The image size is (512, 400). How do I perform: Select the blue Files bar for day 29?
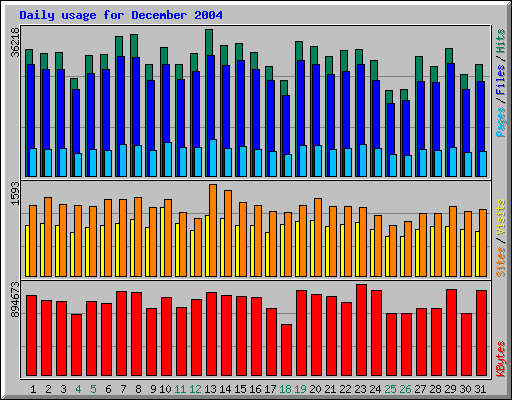(451, 105)
